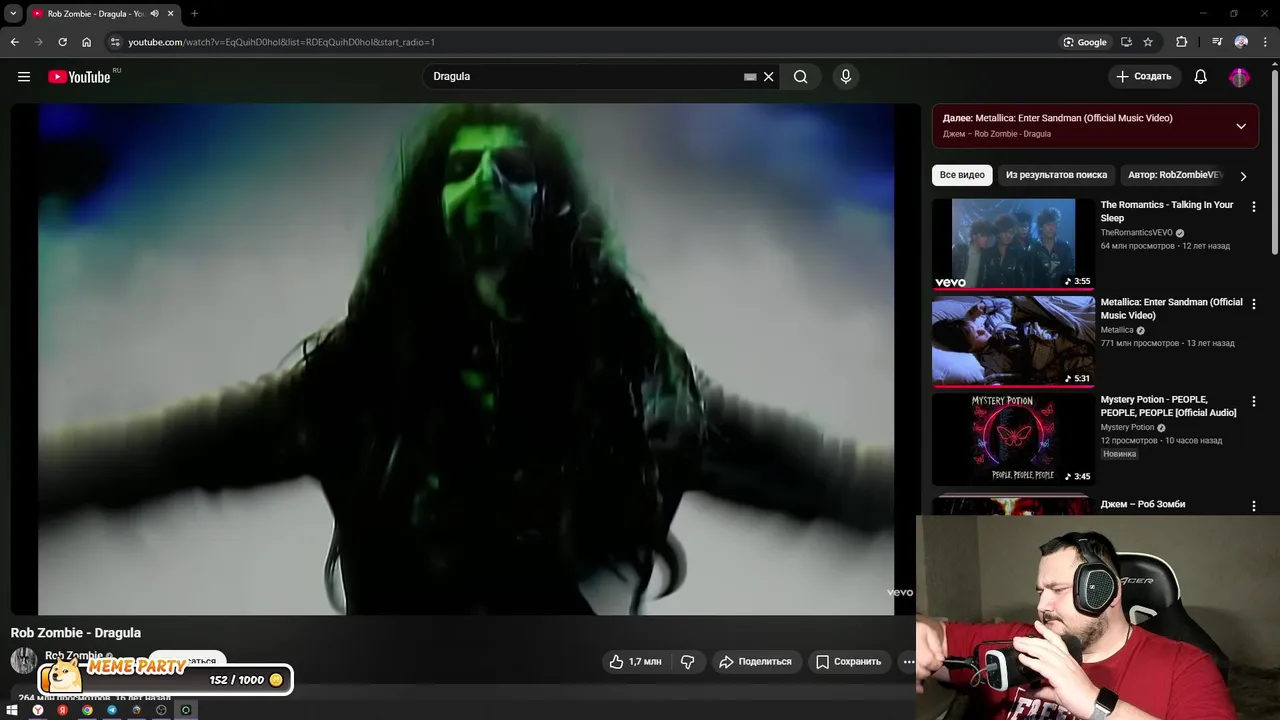Open TheRomanticsVEVO channel link
Image resolution: width=1280 pixels, height=720 pixels.
tap(1137, 233)
